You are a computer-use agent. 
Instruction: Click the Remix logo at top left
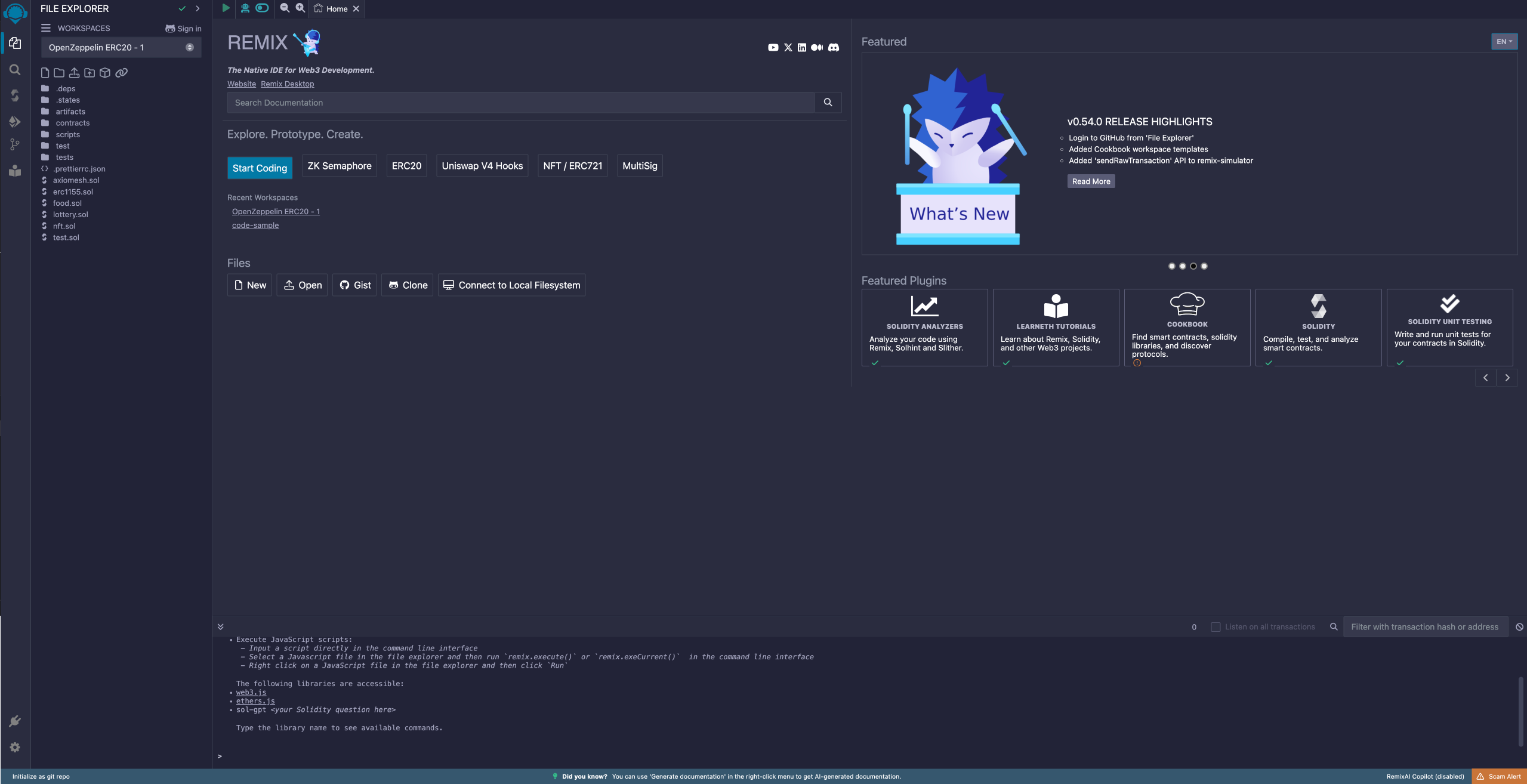click(15, 13)
